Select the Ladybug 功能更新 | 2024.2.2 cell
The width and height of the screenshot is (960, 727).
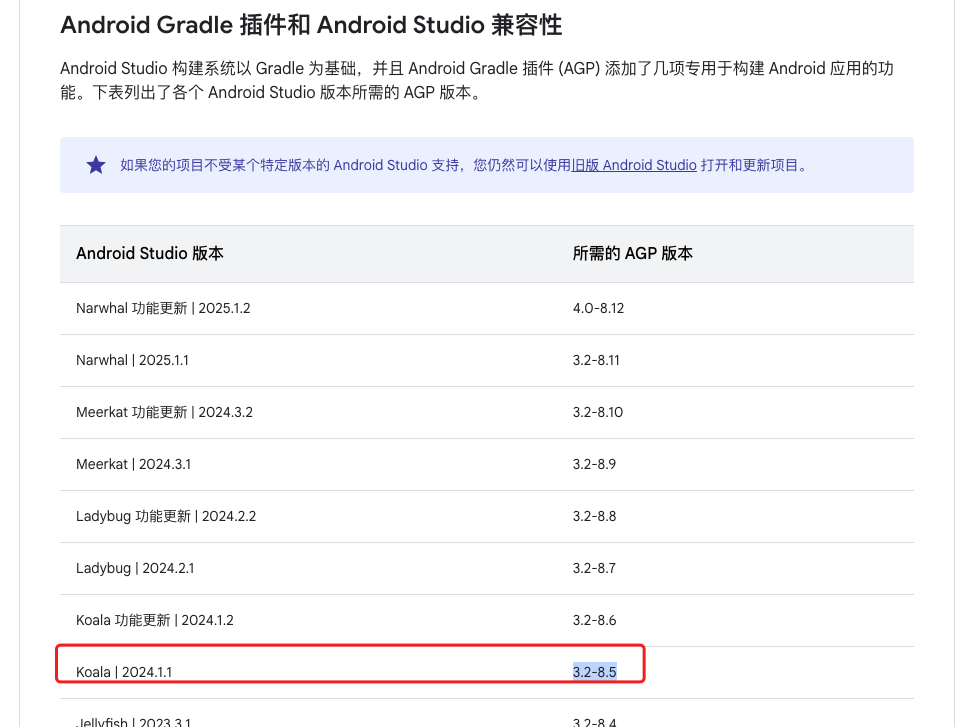pyautogui.click(x=166, y=516)
